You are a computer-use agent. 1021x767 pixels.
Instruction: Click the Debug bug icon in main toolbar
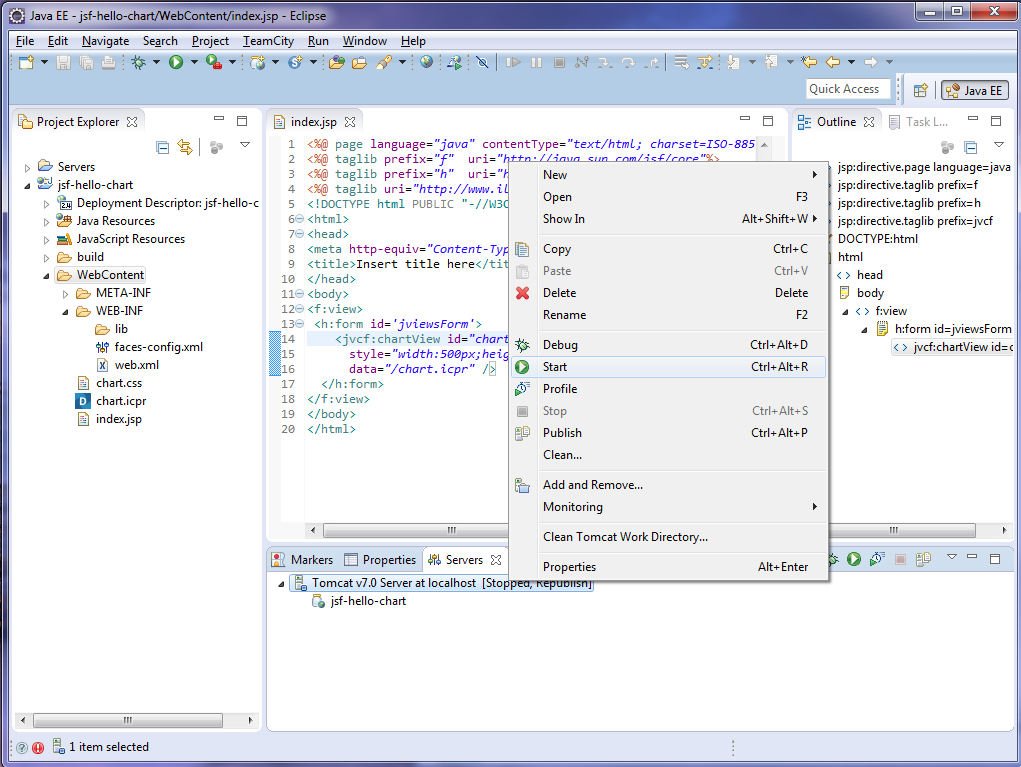(x=139, y=62)
